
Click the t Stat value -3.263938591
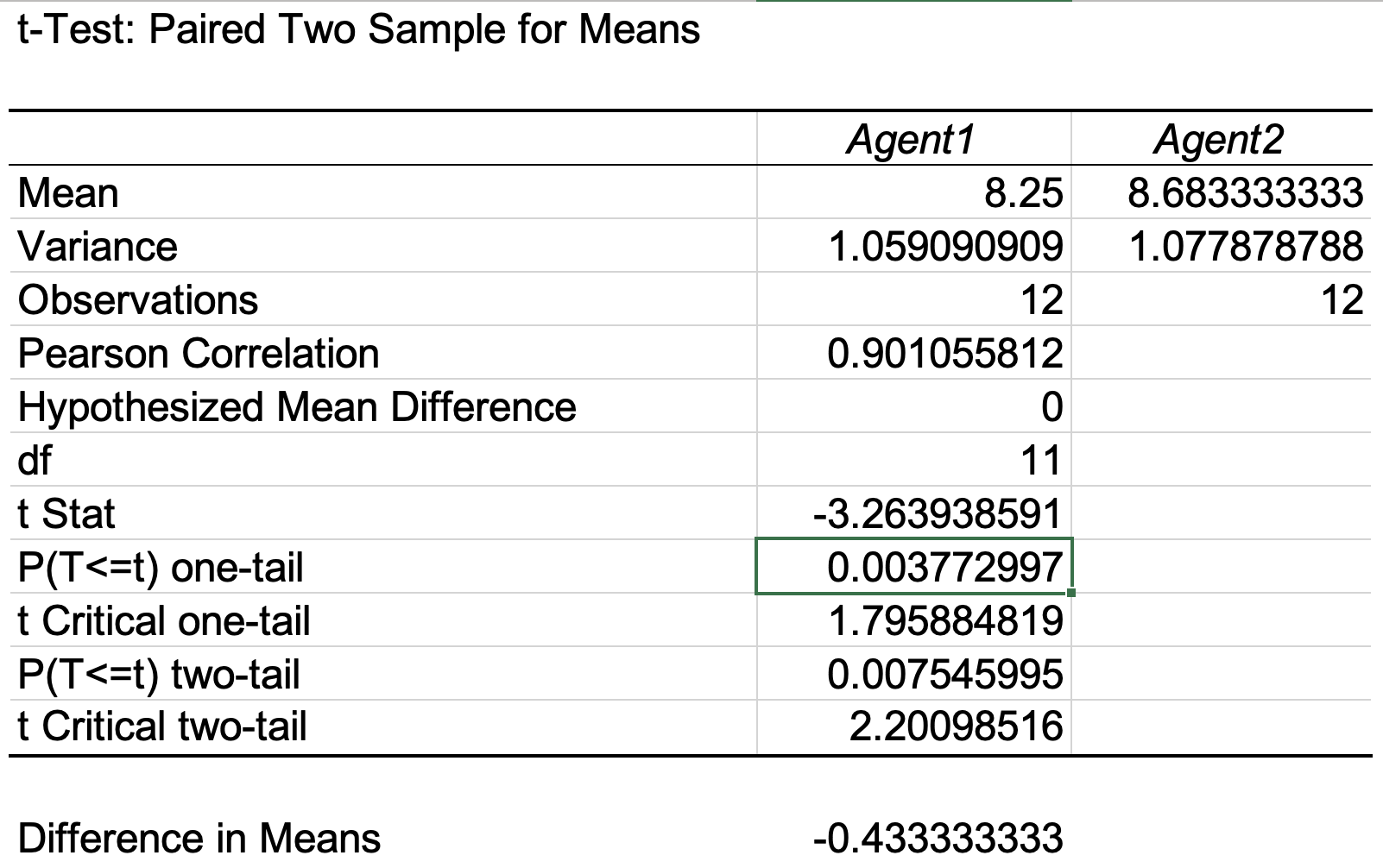[x=937, y=514]
